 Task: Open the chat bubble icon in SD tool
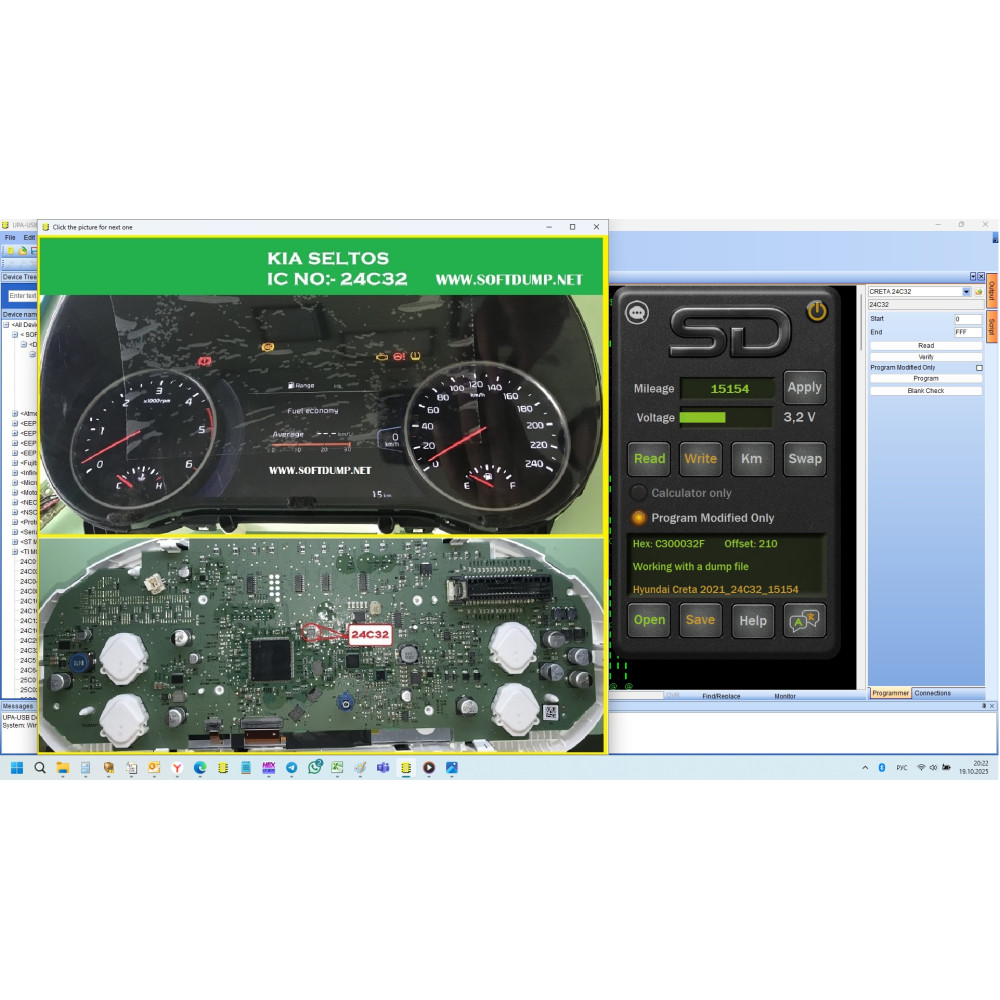pyautogui.click(x=637, y=312)
